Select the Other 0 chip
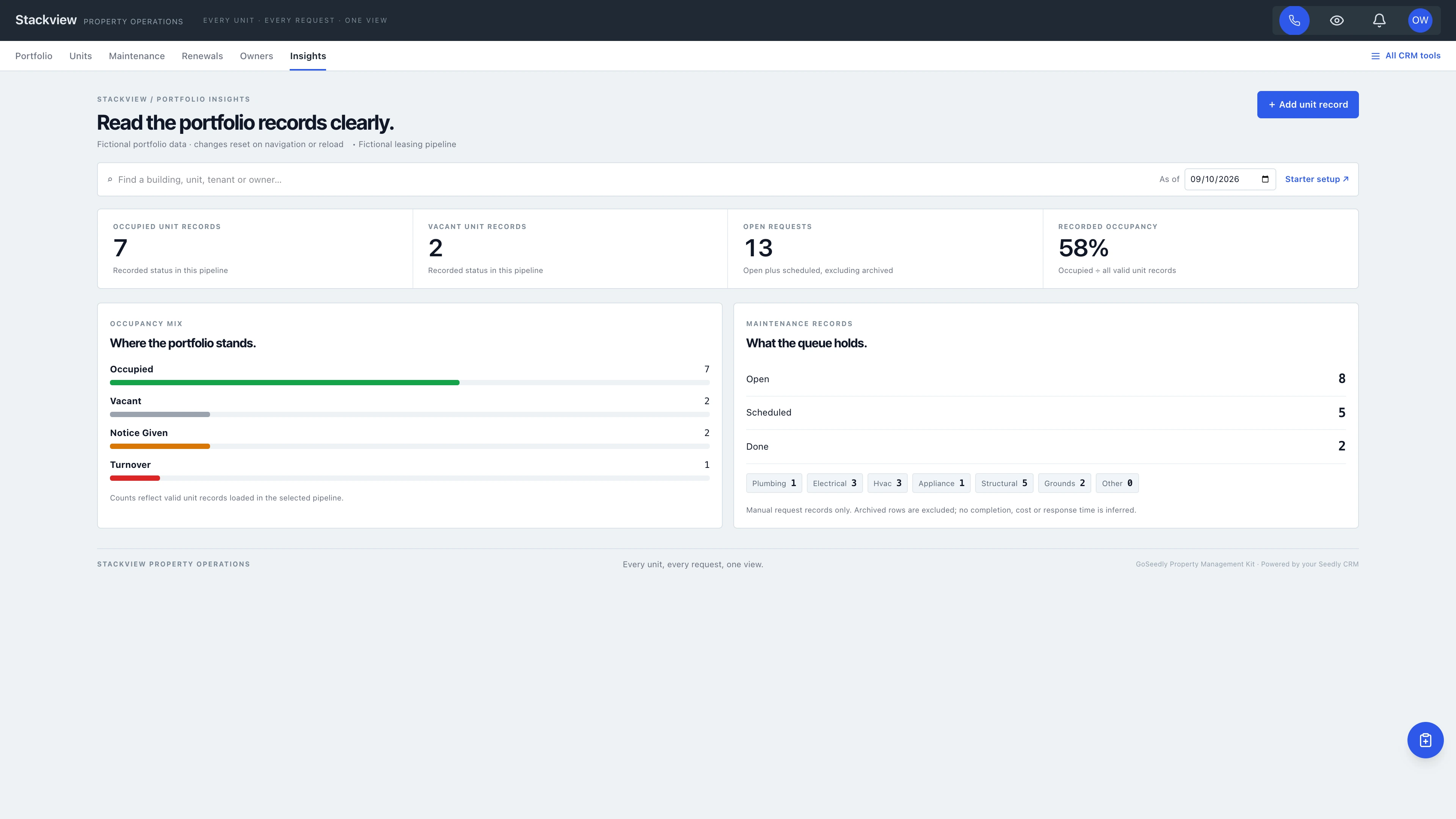The width and height of the screenshot is (1456, 819). click(x=1117, y=483)
